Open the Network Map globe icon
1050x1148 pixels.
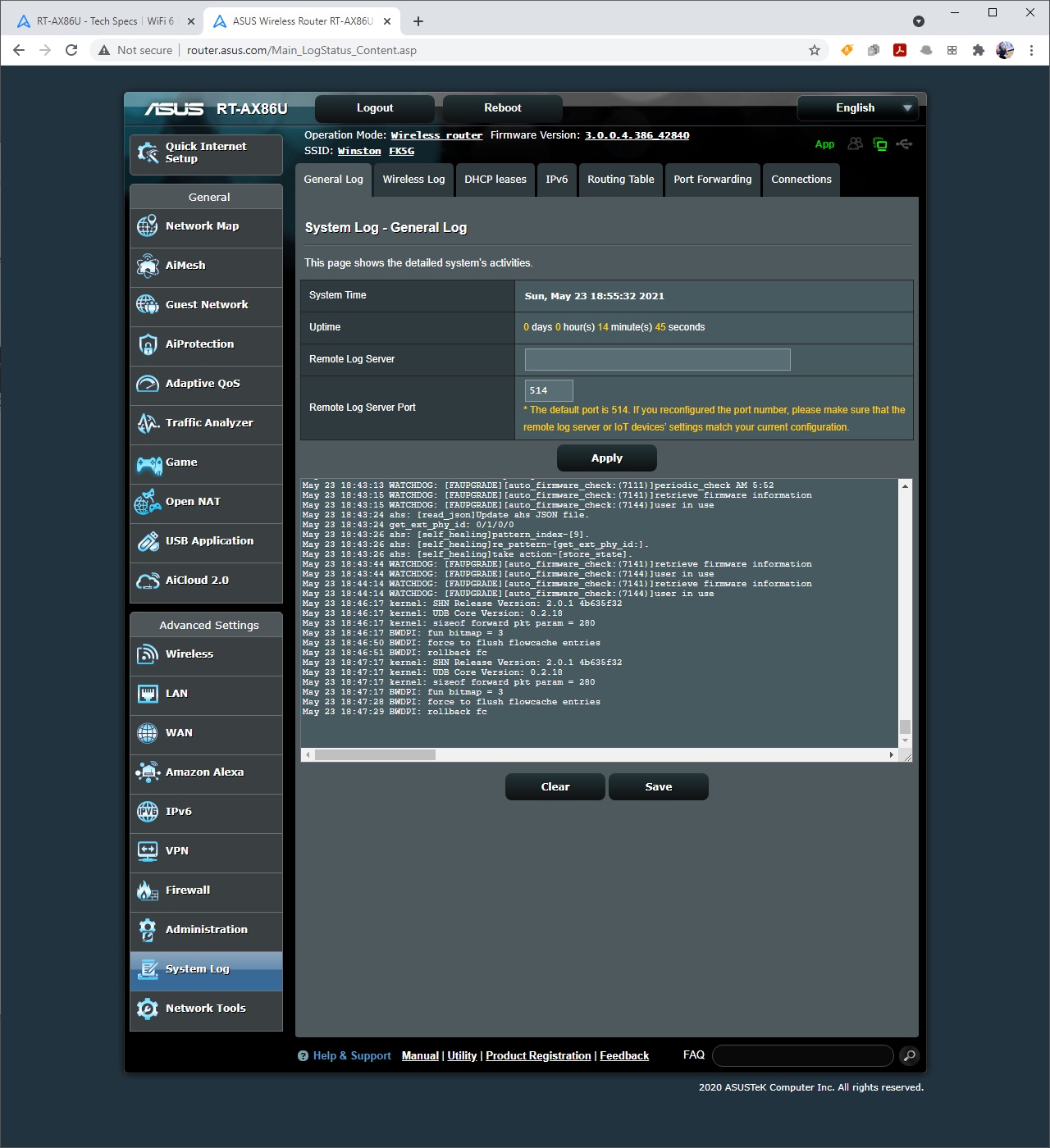pos(148,226)
